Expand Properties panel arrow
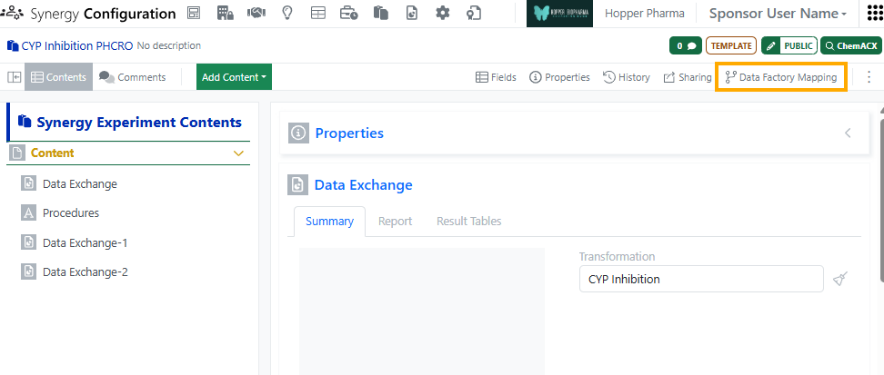This screenshot has height=375, width=884. [847, 133]
